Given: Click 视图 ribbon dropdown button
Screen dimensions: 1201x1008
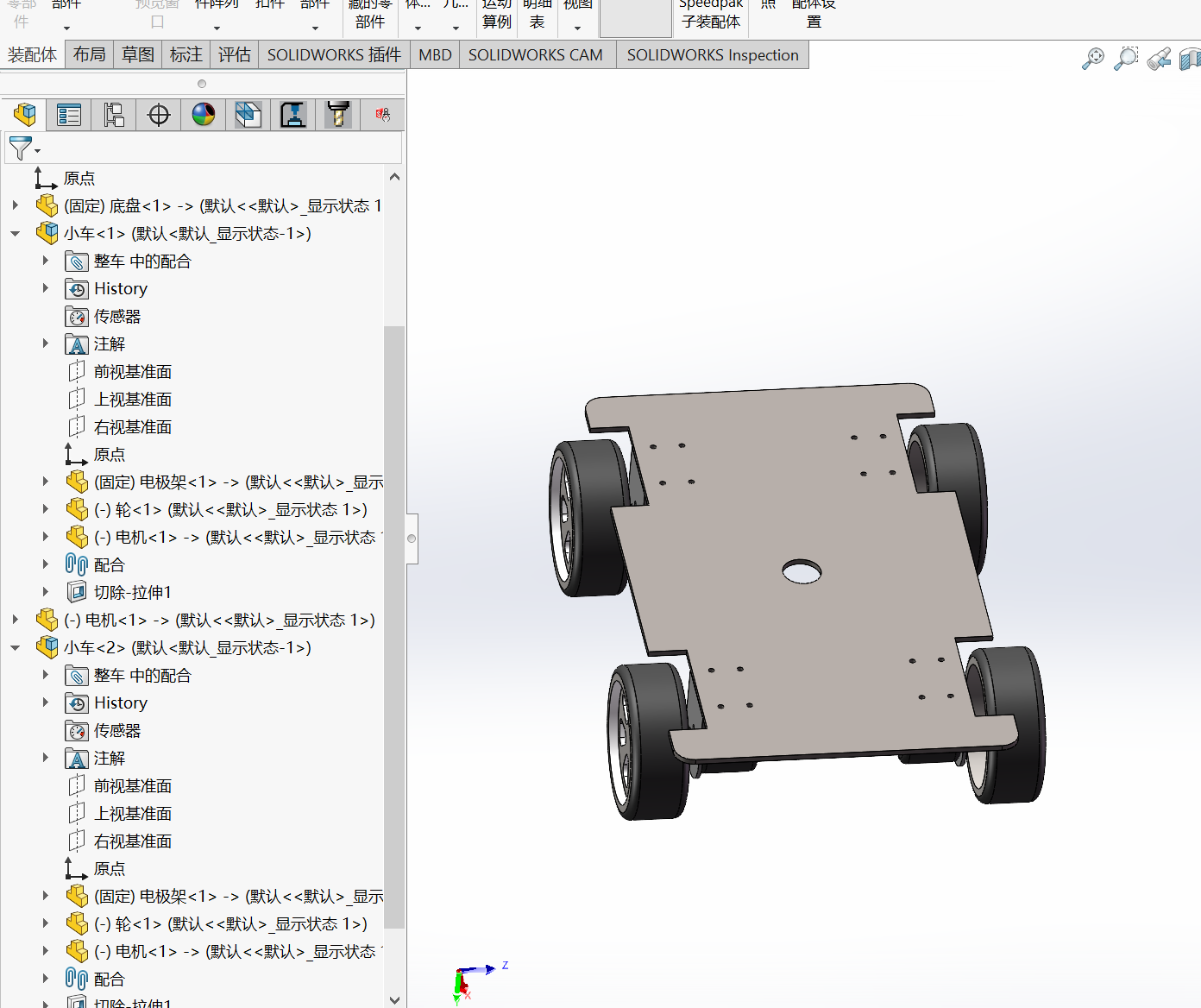Looking at the screenshot, I should click(577, 15).
